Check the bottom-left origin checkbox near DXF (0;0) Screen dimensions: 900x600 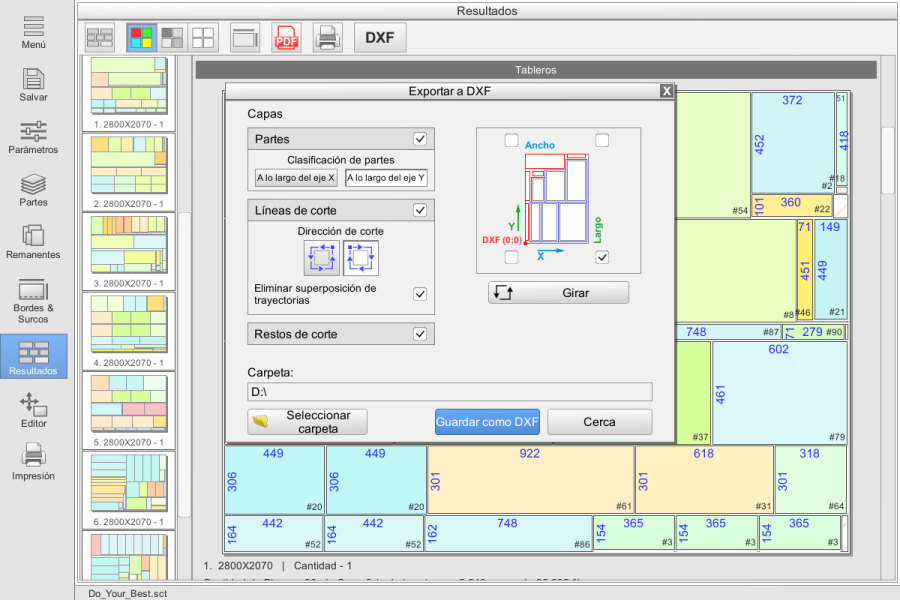pos(511,257)
